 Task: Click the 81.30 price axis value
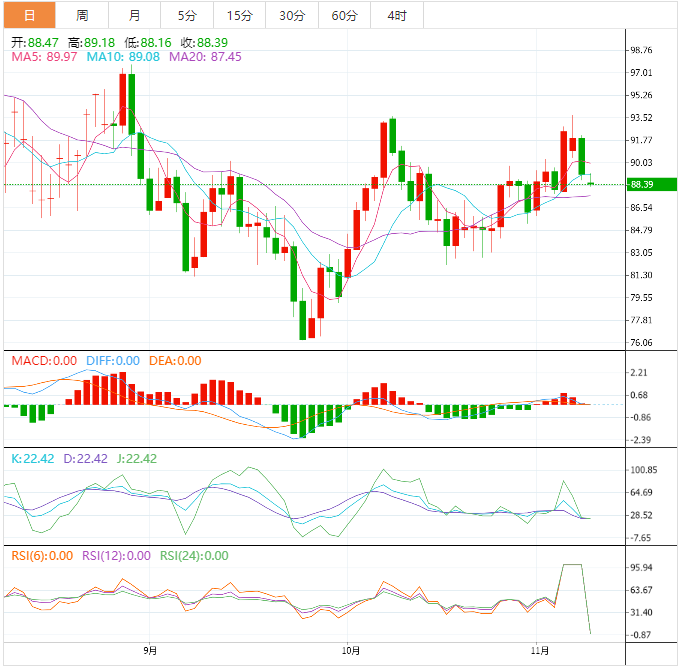pyautogui.click(x=641, y=275)
